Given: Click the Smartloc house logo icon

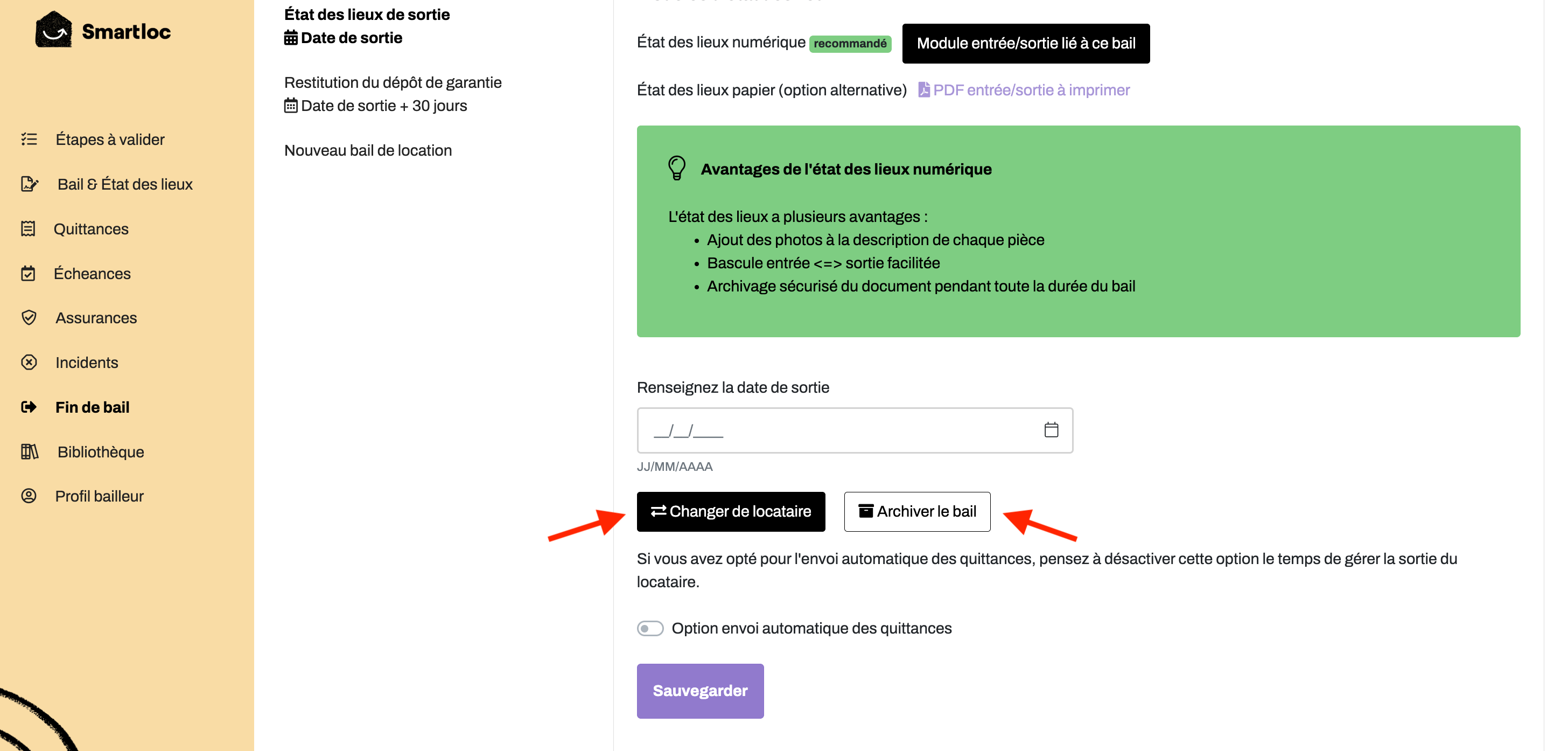Looking at the screenshot, I should tap(53, 30).
